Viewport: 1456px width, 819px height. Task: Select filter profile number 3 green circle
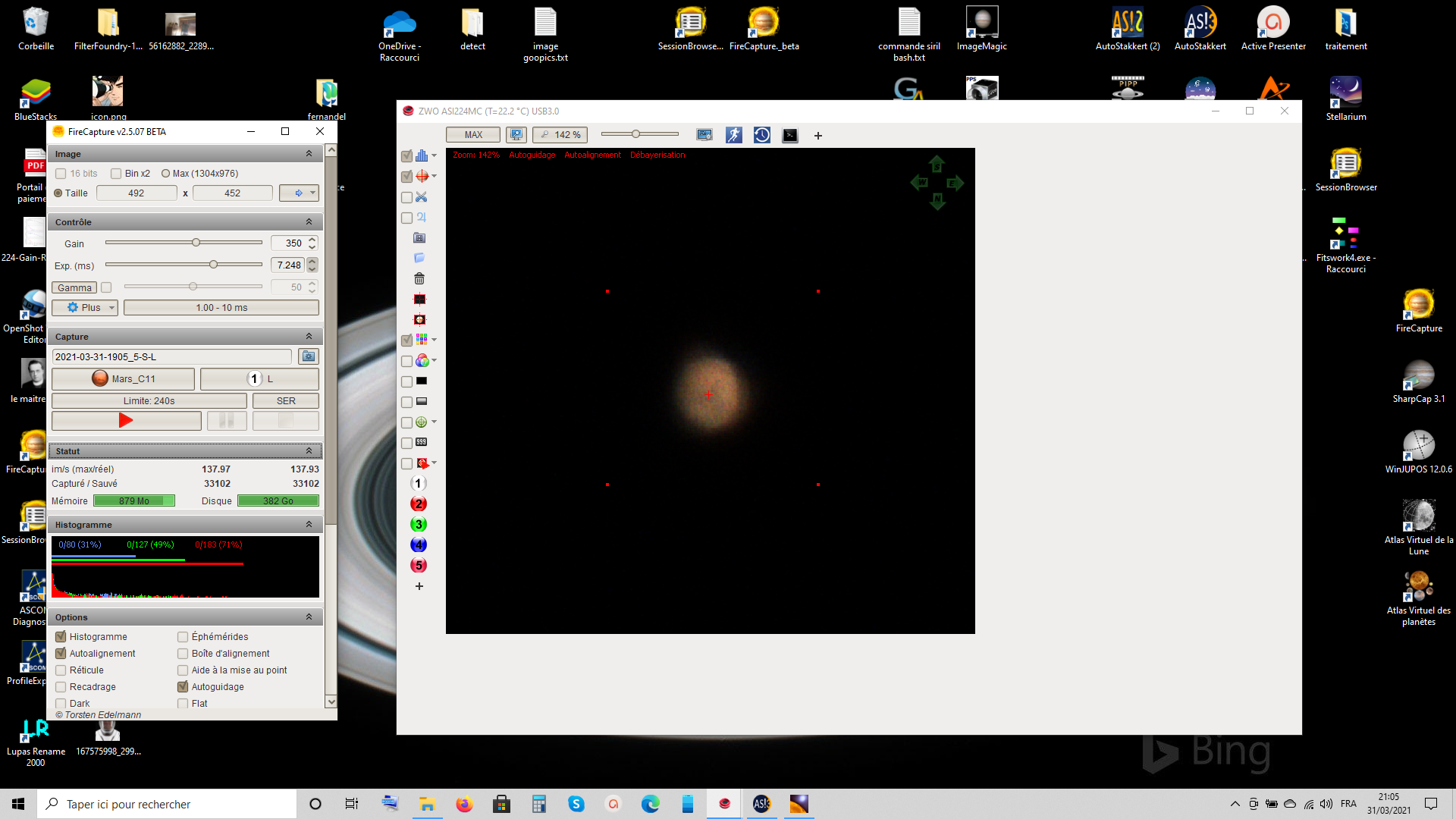(x=419, y=525)
